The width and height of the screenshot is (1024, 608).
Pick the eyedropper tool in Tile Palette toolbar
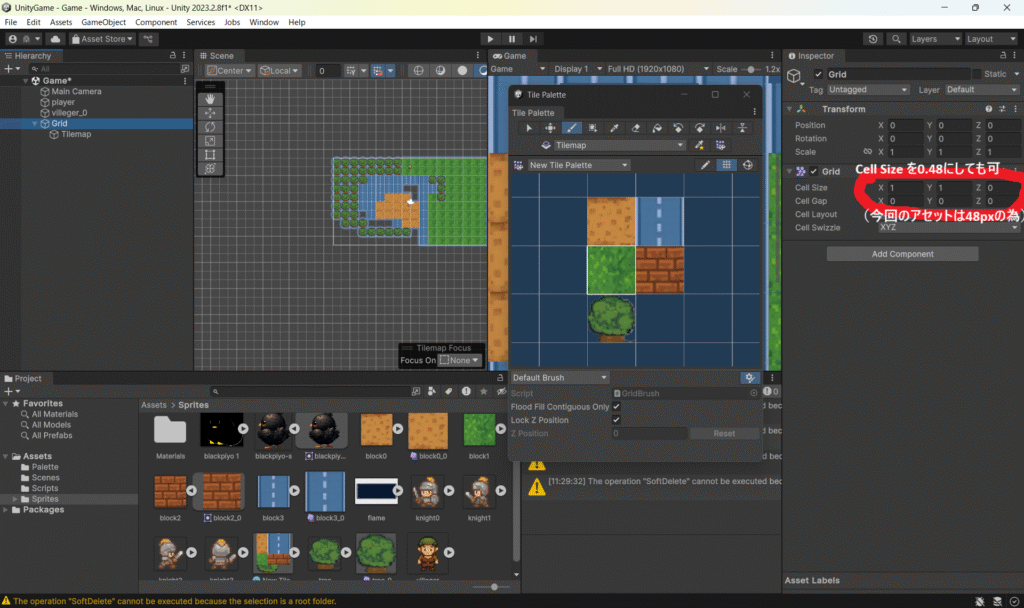click(x=614, y=128)
